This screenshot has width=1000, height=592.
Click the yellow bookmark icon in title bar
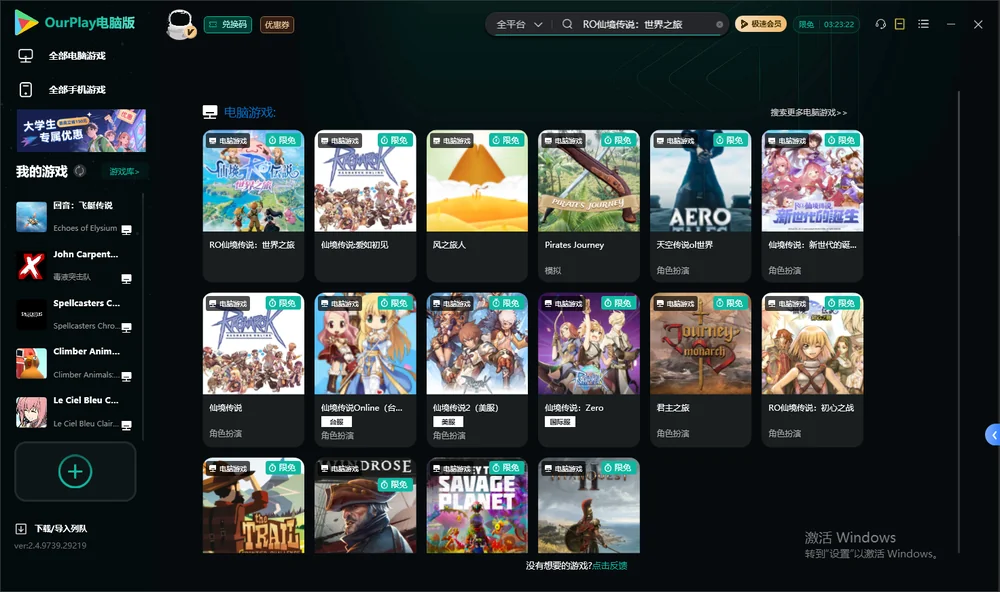900,24
